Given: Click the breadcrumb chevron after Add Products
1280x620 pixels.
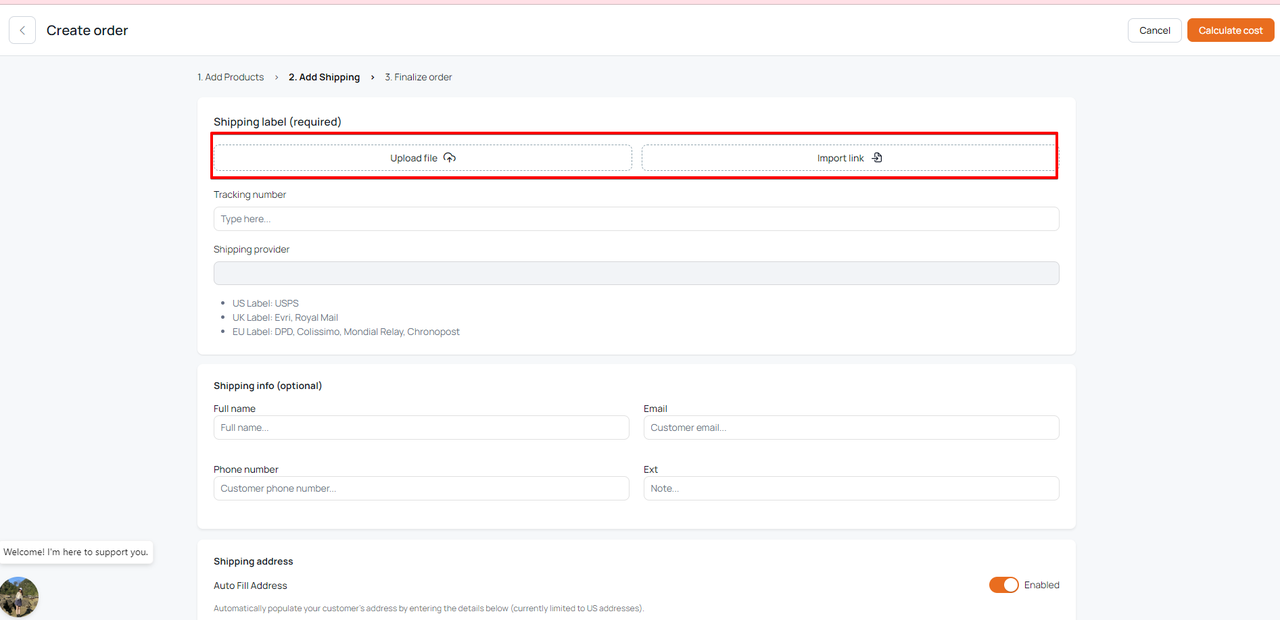Looking at the screenshot, I should pos(277,77).
